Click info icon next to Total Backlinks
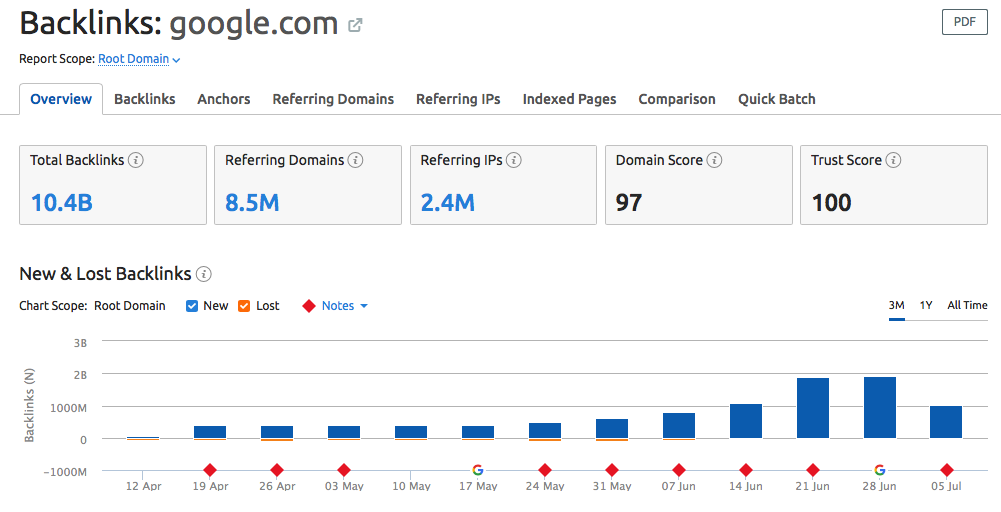The height and width of the screenshot is (512, 1001). pyautogui.click(x=136, y=160)
